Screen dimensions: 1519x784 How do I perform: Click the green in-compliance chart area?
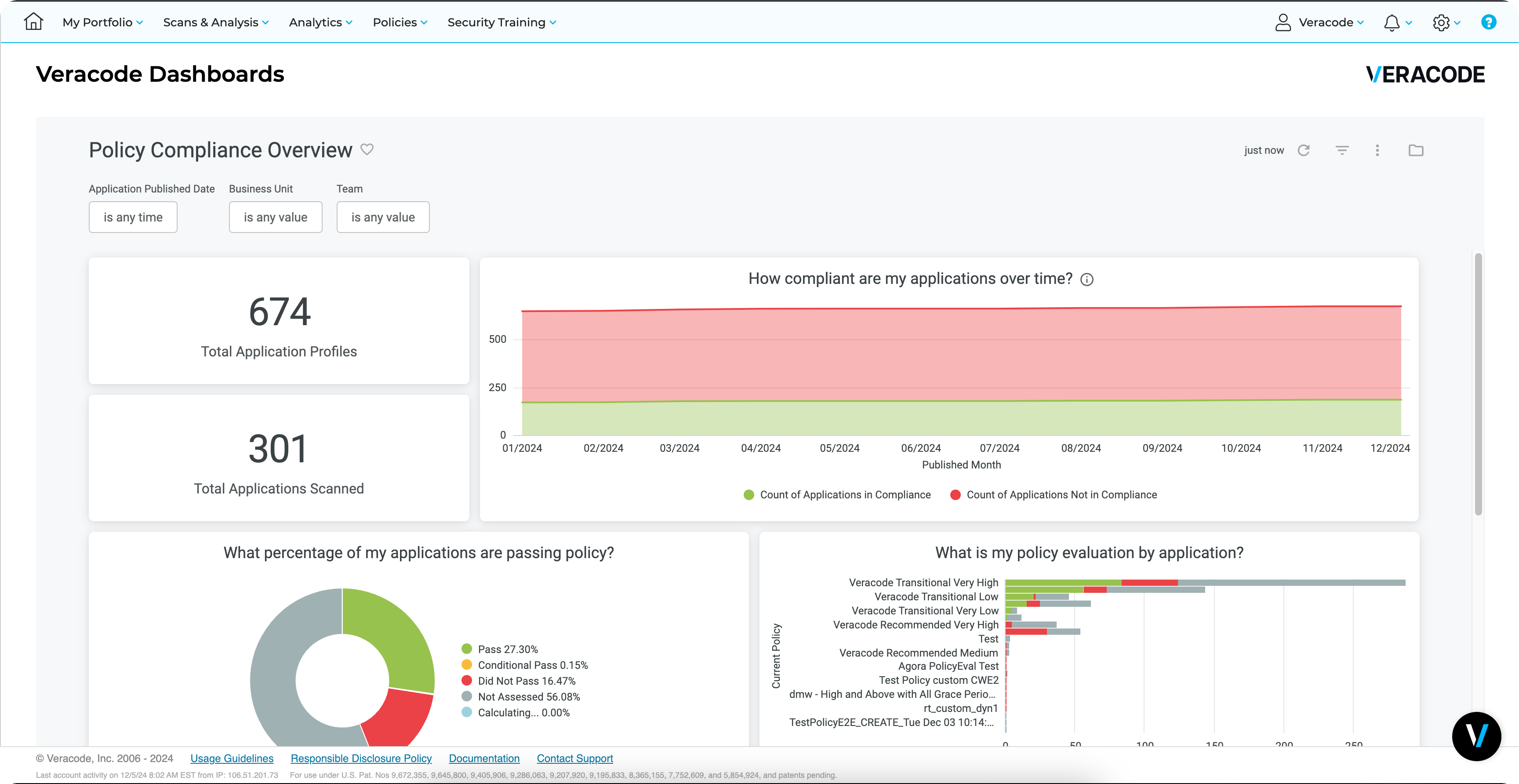pos(961,418)
